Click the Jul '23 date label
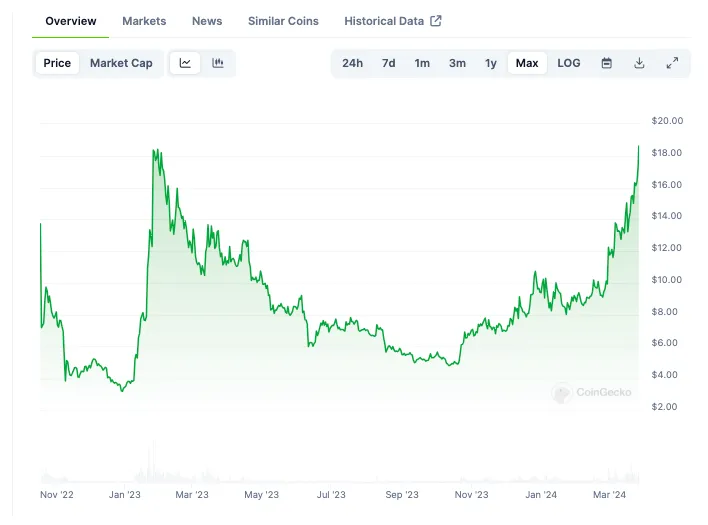Screen dimensions: 708x525 point(331,495)
